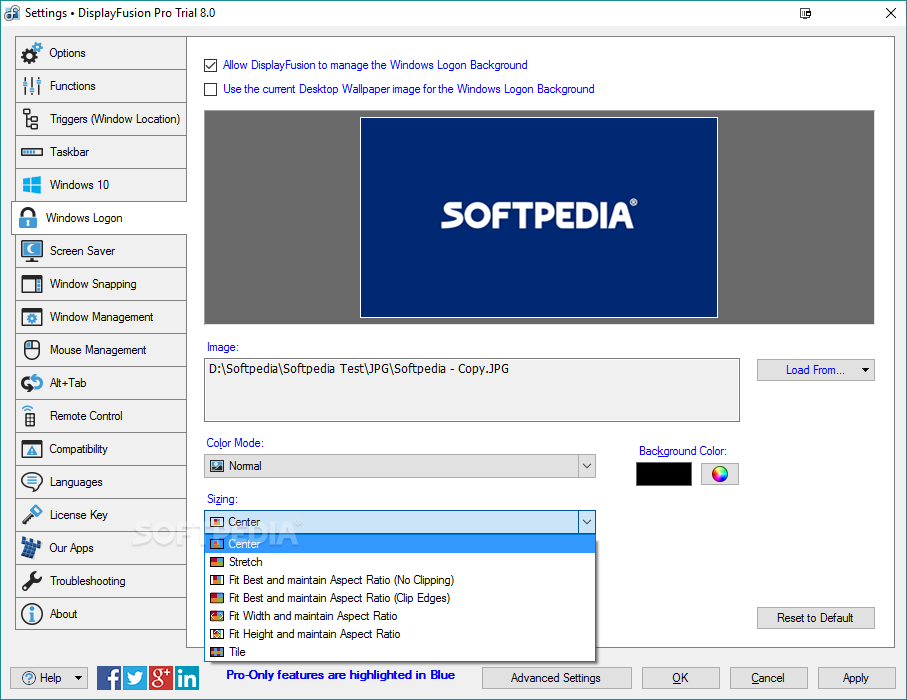Select the Functions sliders icon
Image resolution: width=907 pixels, height=700 pixels.
click(31, 86)
